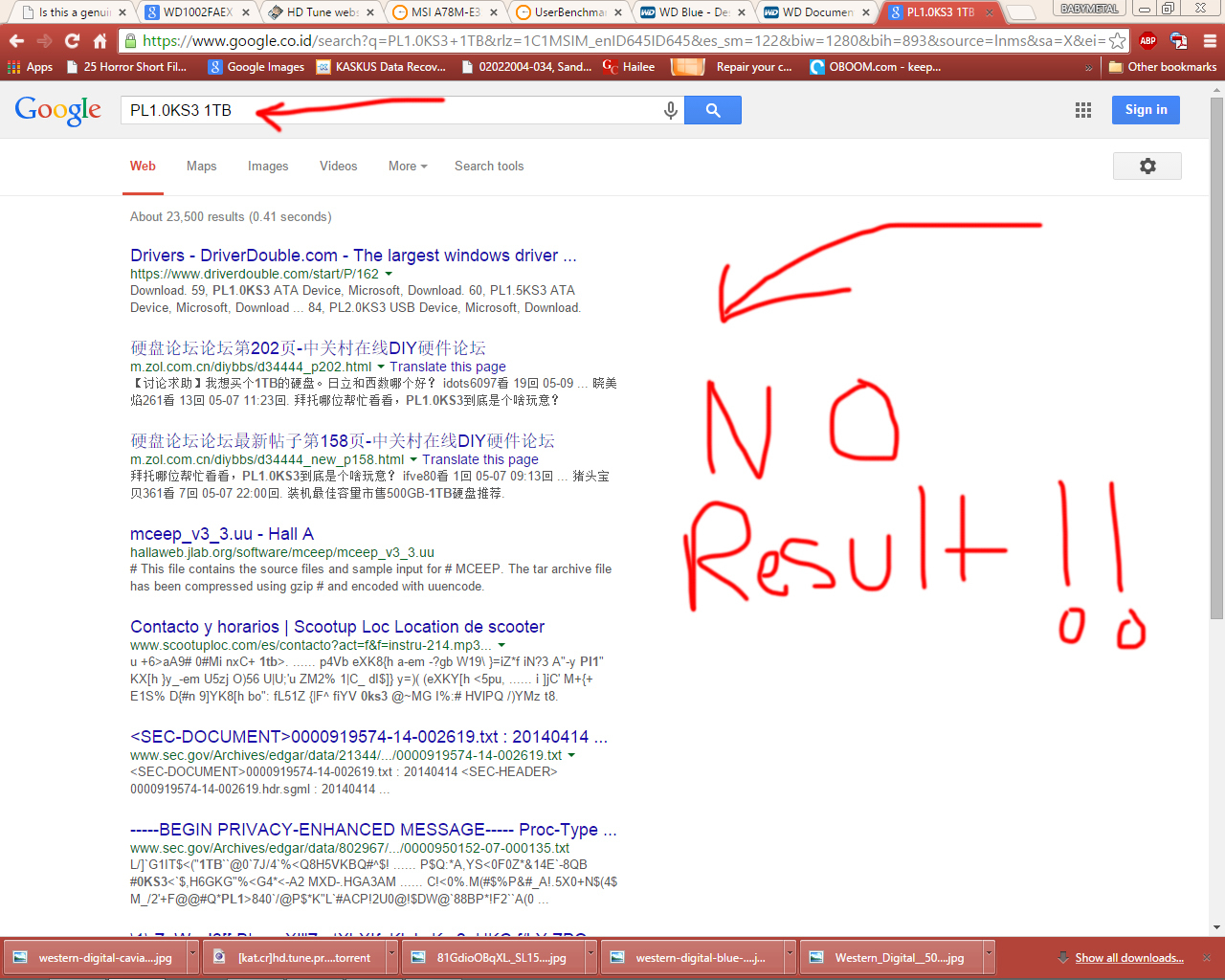Open the Adblock Plus extension icon

1148,41
